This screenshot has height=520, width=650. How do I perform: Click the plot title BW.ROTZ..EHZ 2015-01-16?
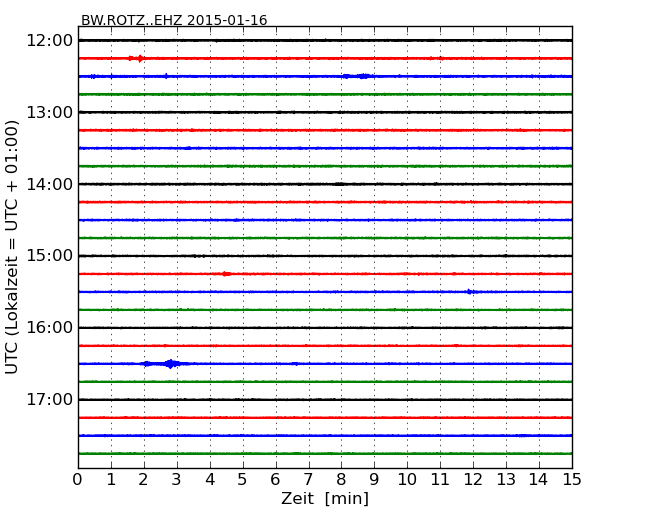point(174,20)
